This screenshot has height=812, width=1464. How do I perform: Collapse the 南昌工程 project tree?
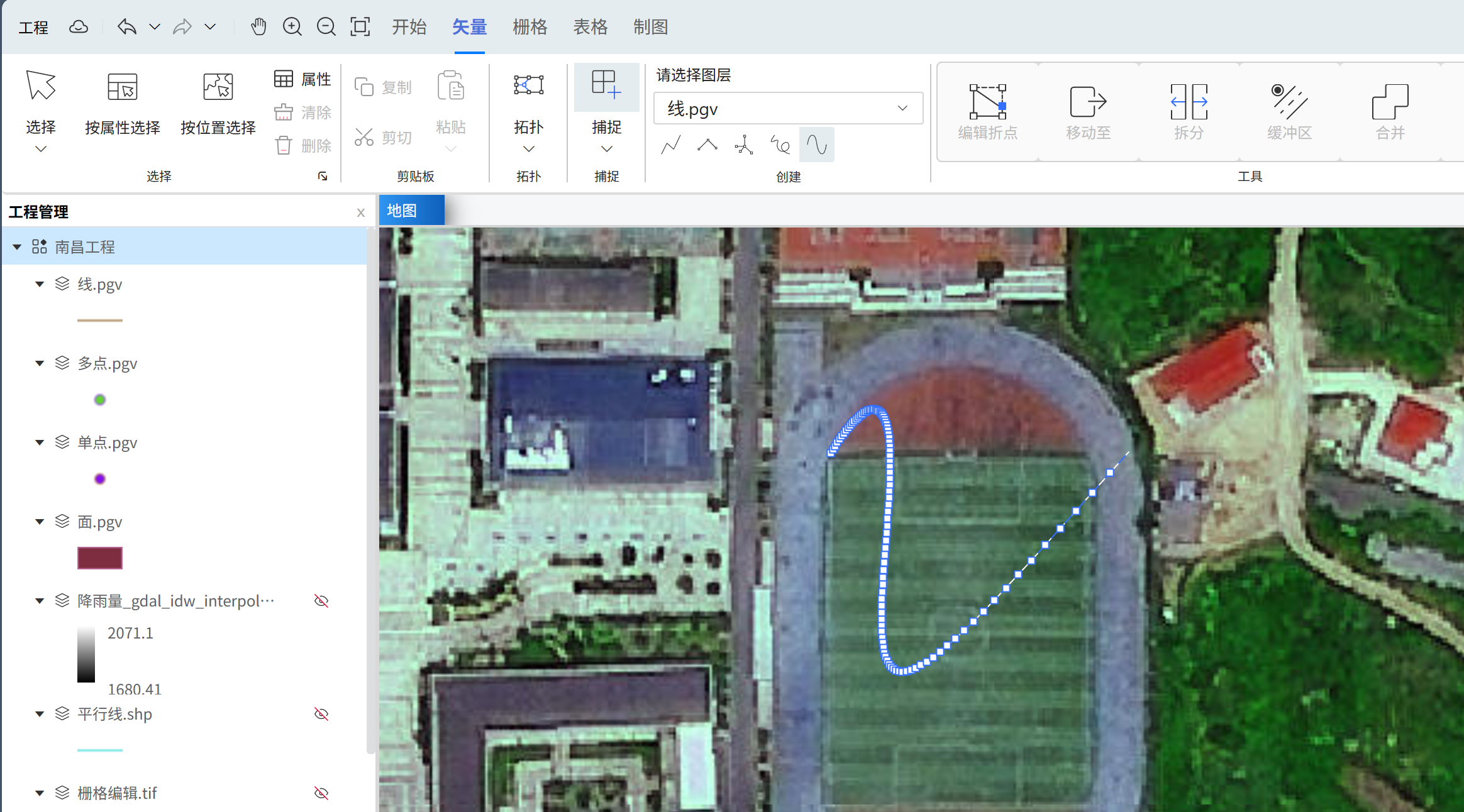[17, 247]
